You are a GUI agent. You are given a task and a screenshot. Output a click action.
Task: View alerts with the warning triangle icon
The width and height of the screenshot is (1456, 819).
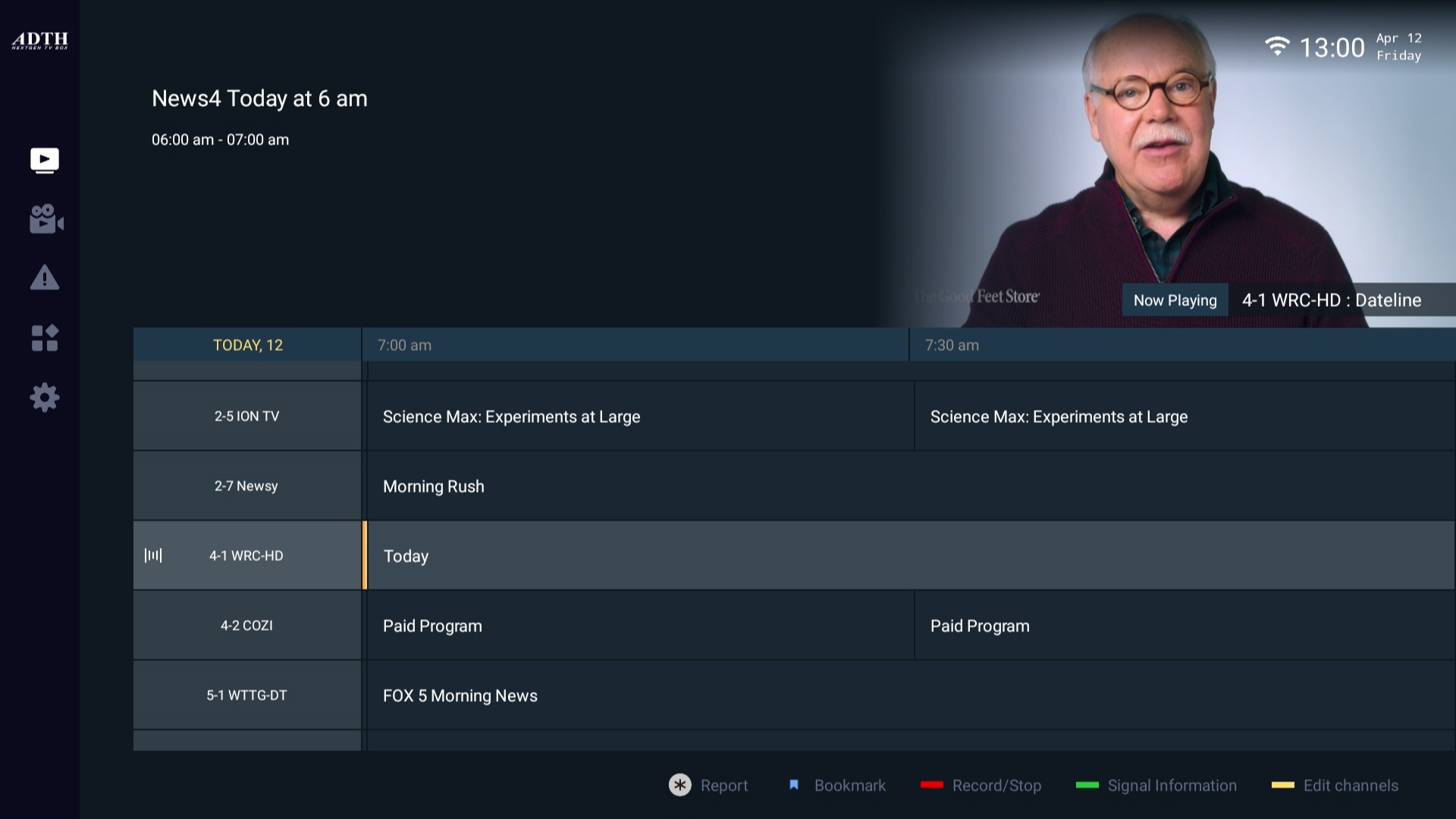coord(44,278)
